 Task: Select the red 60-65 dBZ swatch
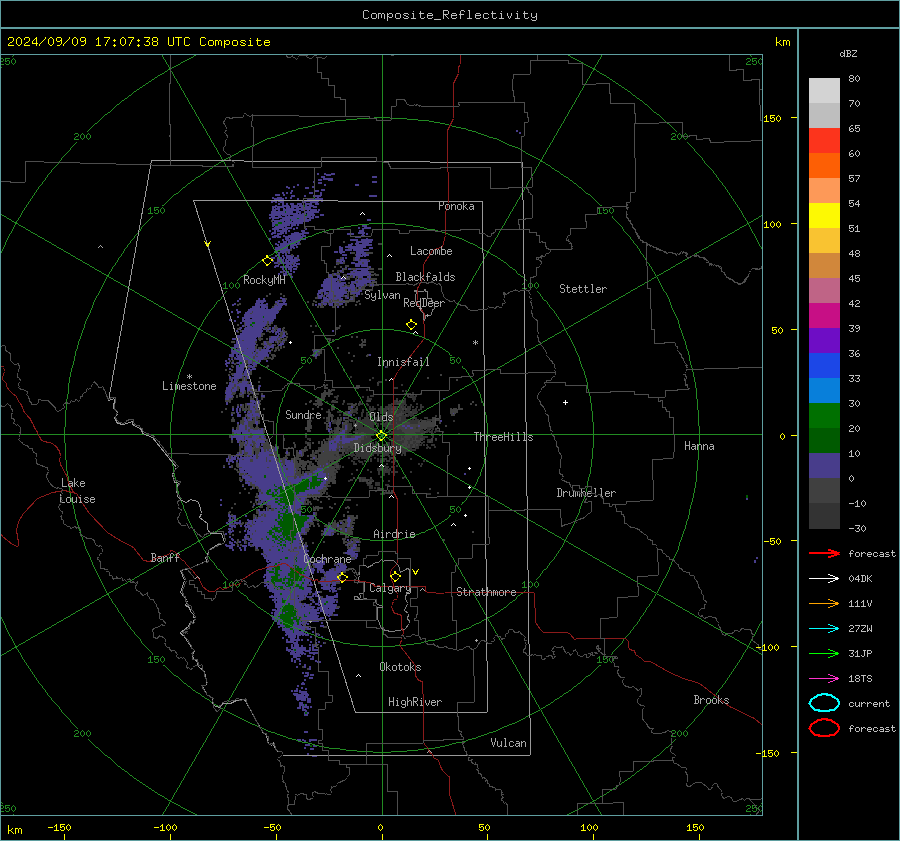coord(824,141)
